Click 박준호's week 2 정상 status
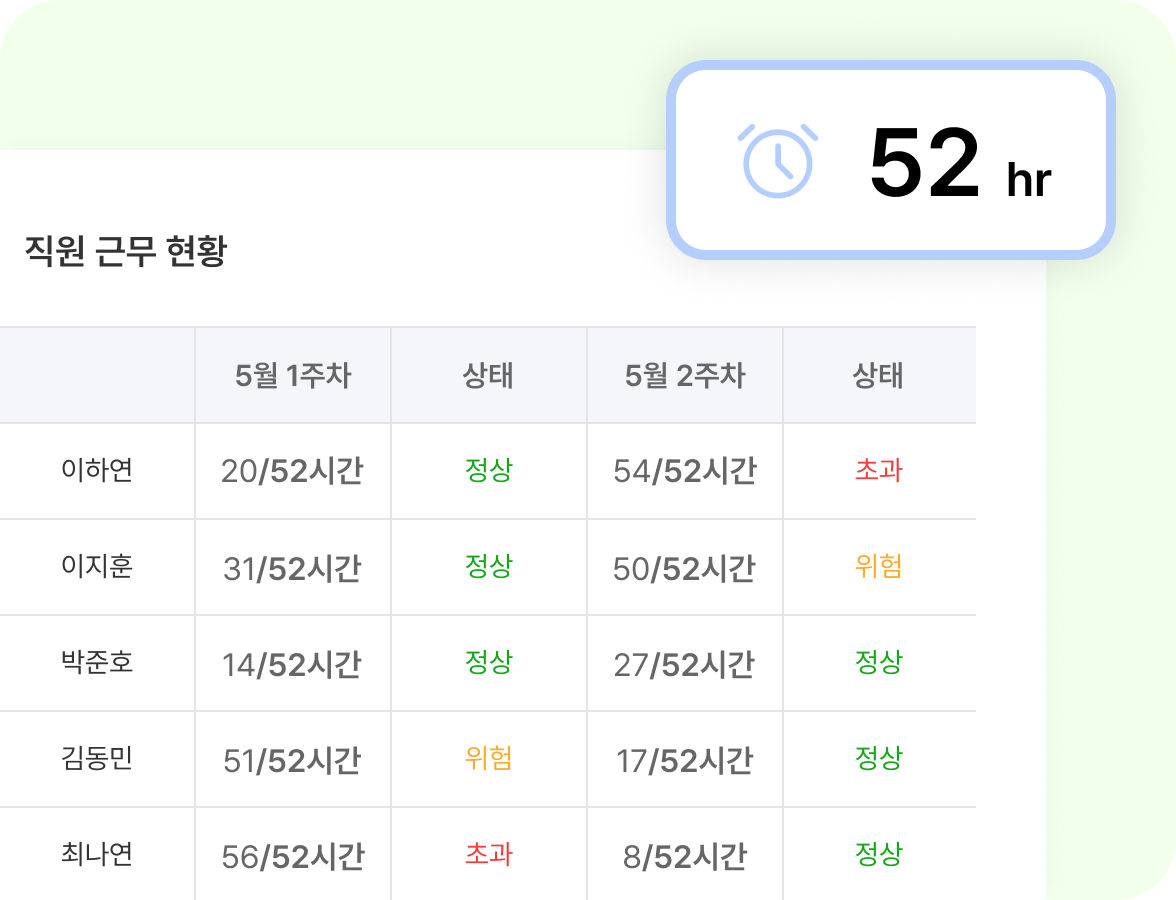1176x900 pixels. (879, 662)
